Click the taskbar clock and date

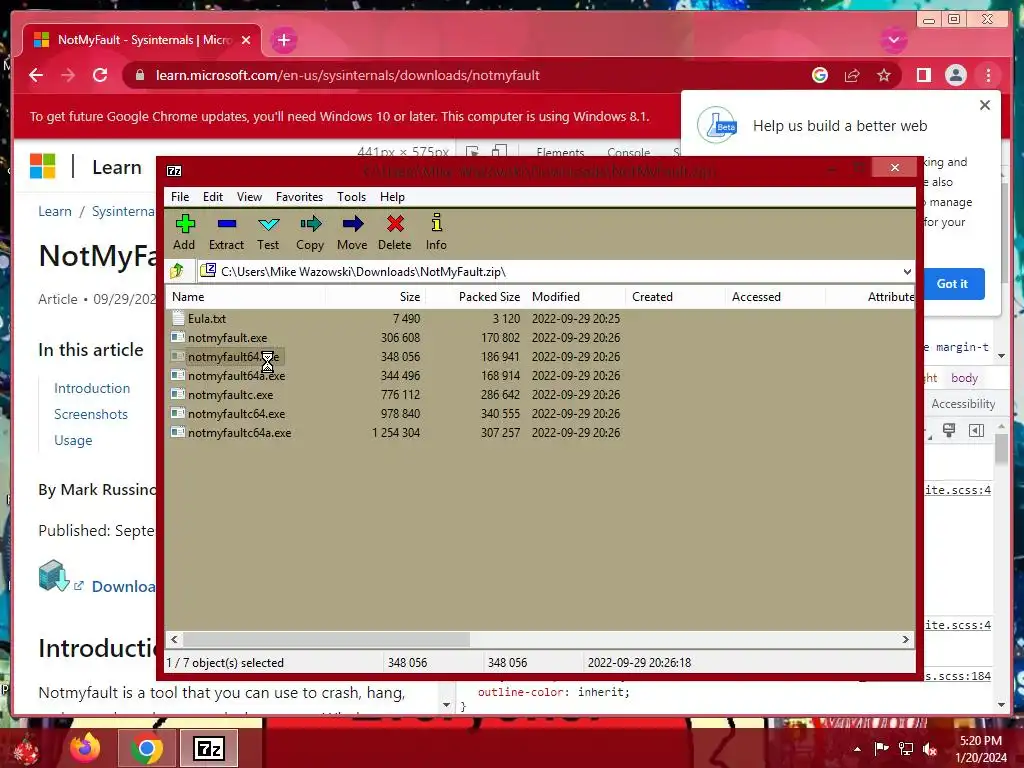click(980, 749)
